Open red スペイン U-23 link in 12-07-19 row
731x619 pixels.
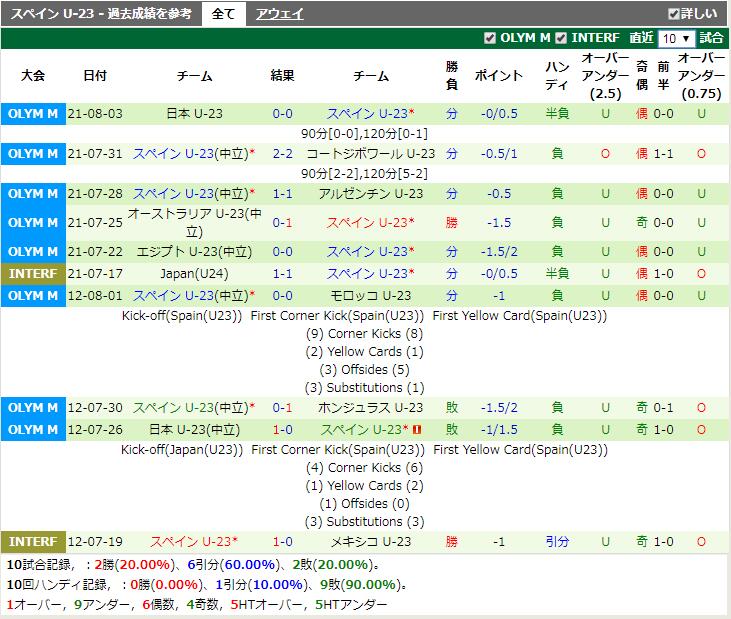[191, 542]
